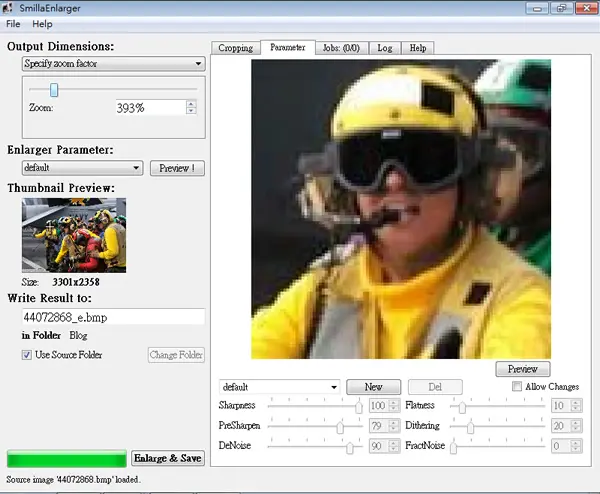Enable the Allow Changes checkbox
600x494 pixels.
click(x=517, y=386)
